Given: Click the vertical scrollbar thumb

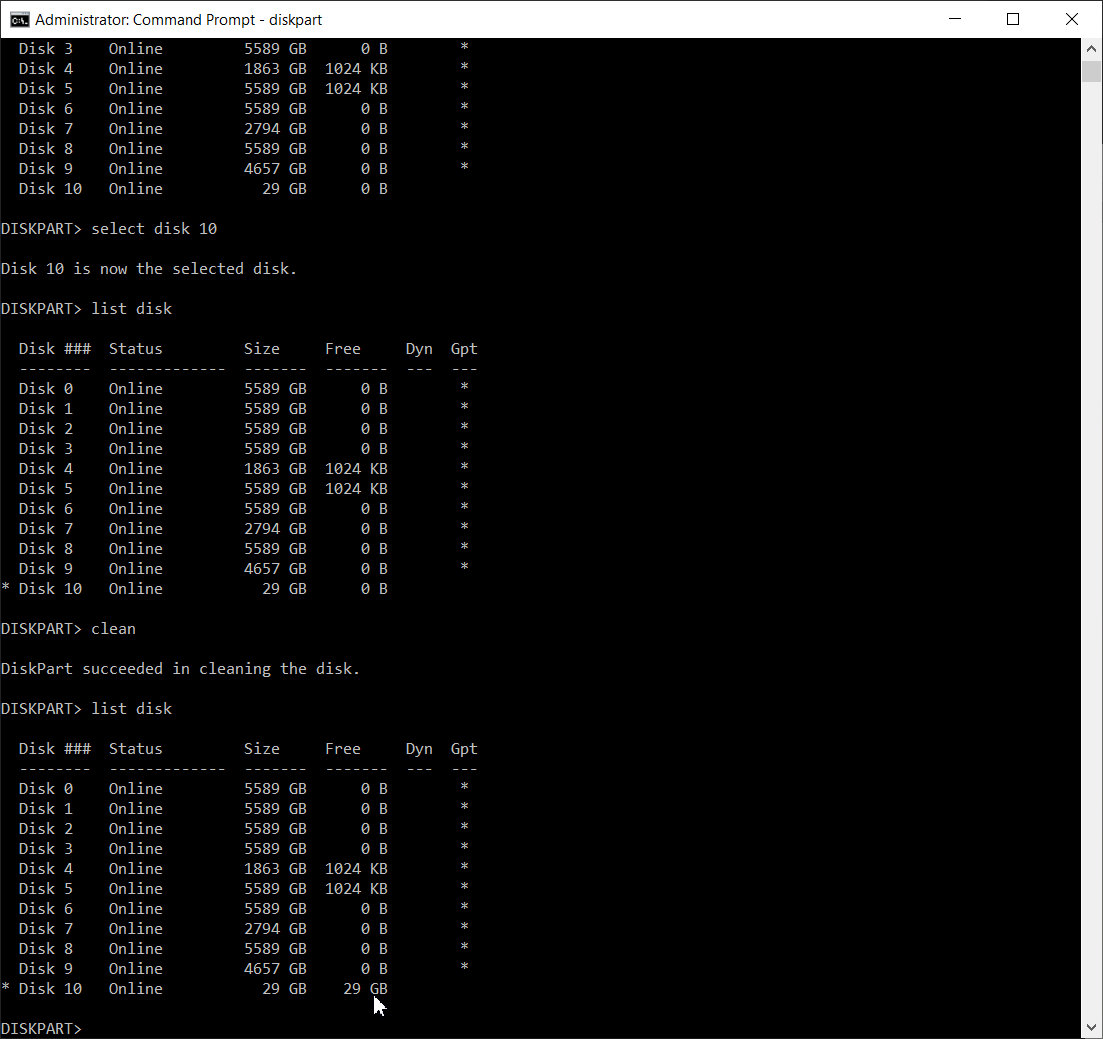Looking at the screenshot, I should click(x=1091, y=72).
